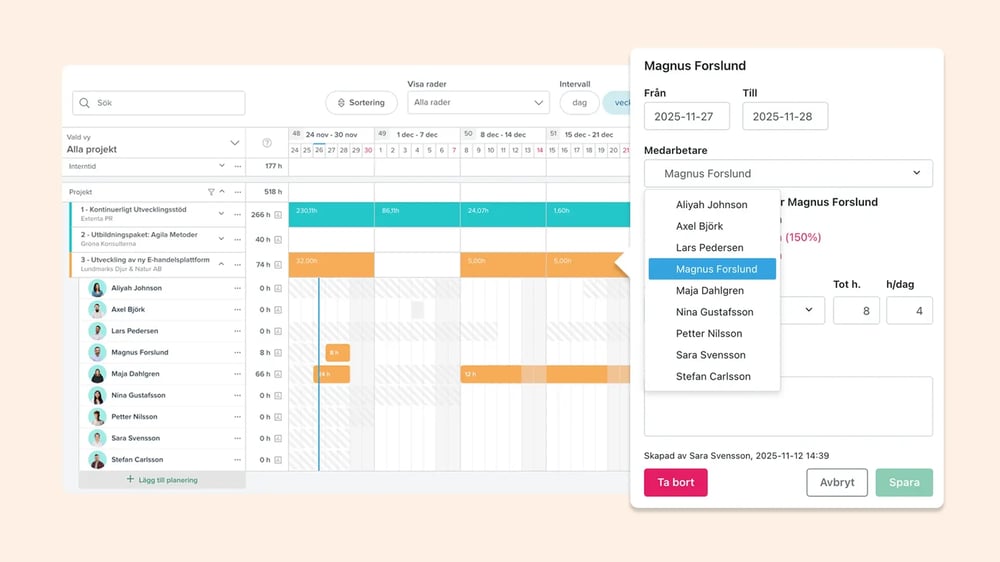The image size is (1000, 562).
Task: Click the Från date field
Action: pyautogui.click(x=686, y=116)
